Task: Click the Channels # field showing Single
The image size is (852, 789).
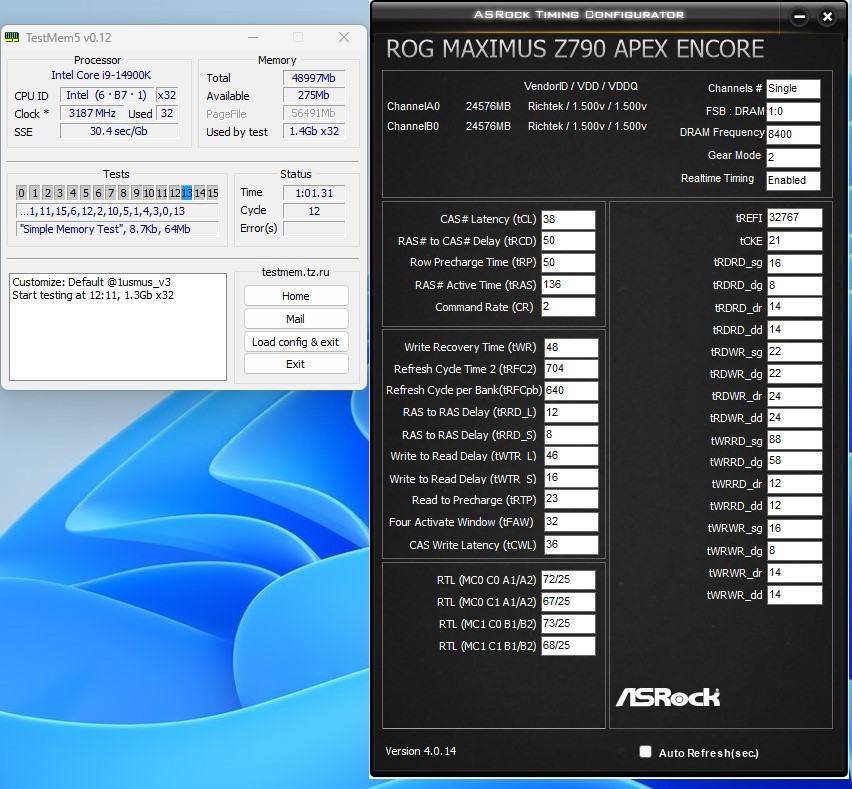Action: [793, 89]
